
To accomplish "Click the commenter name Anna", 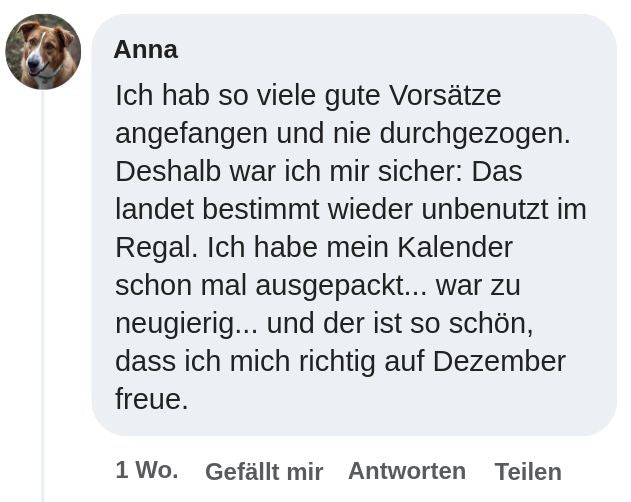I will click(146, 50).
